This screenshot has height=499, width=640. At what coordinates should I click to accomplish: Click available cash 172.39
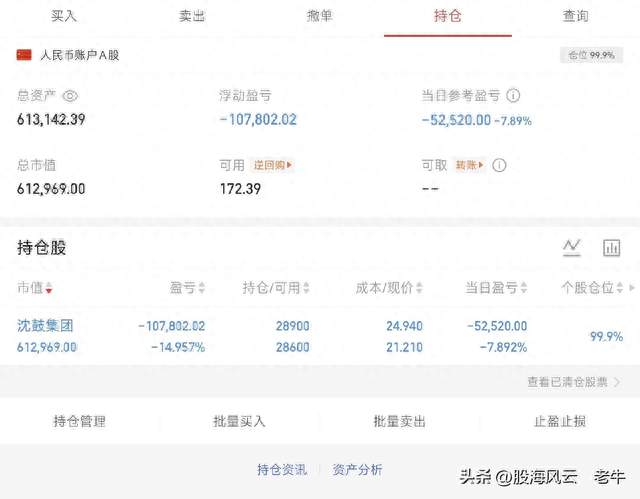240,189
